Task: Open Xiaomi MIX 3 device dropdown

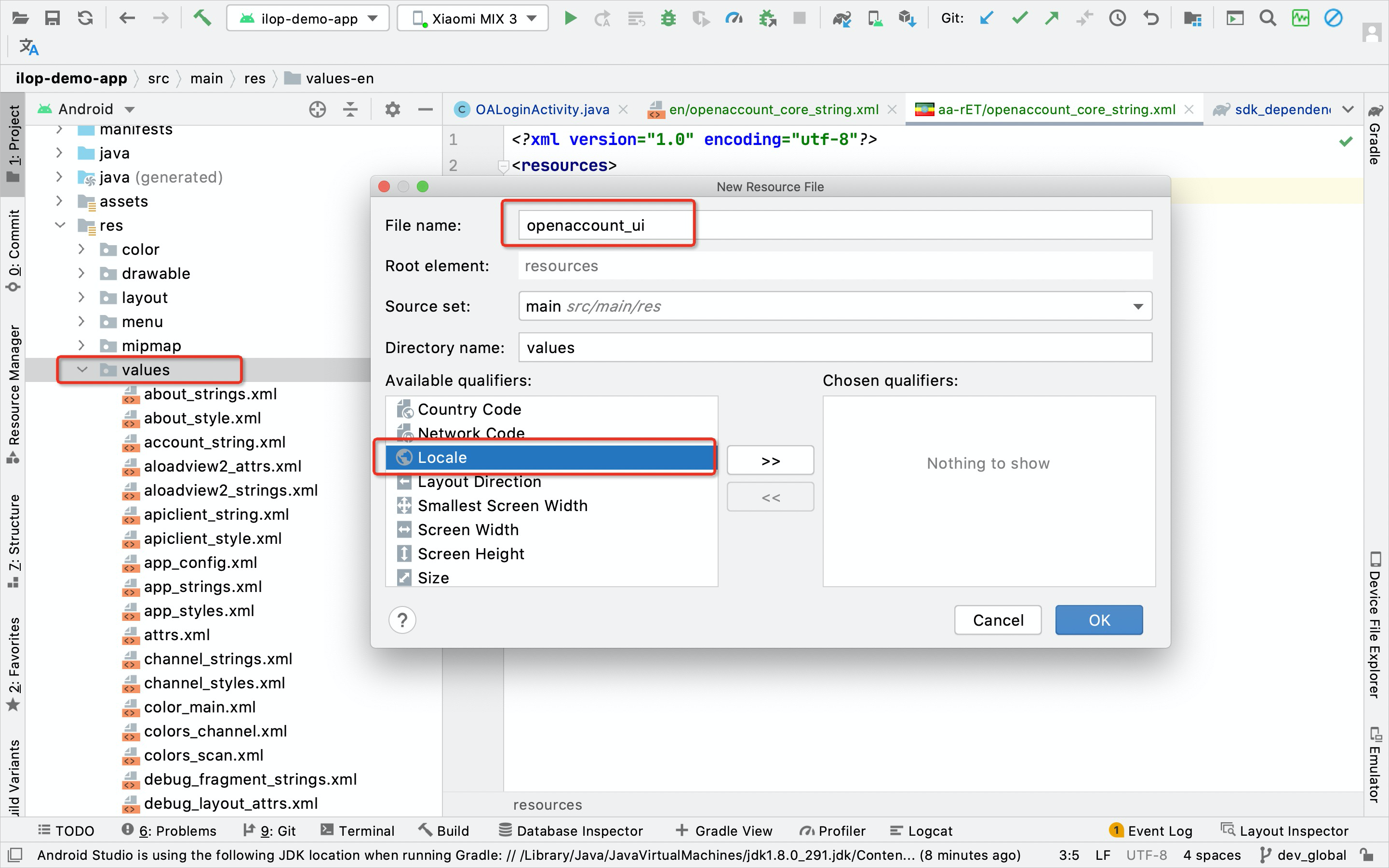Action: tap(472, 18)
